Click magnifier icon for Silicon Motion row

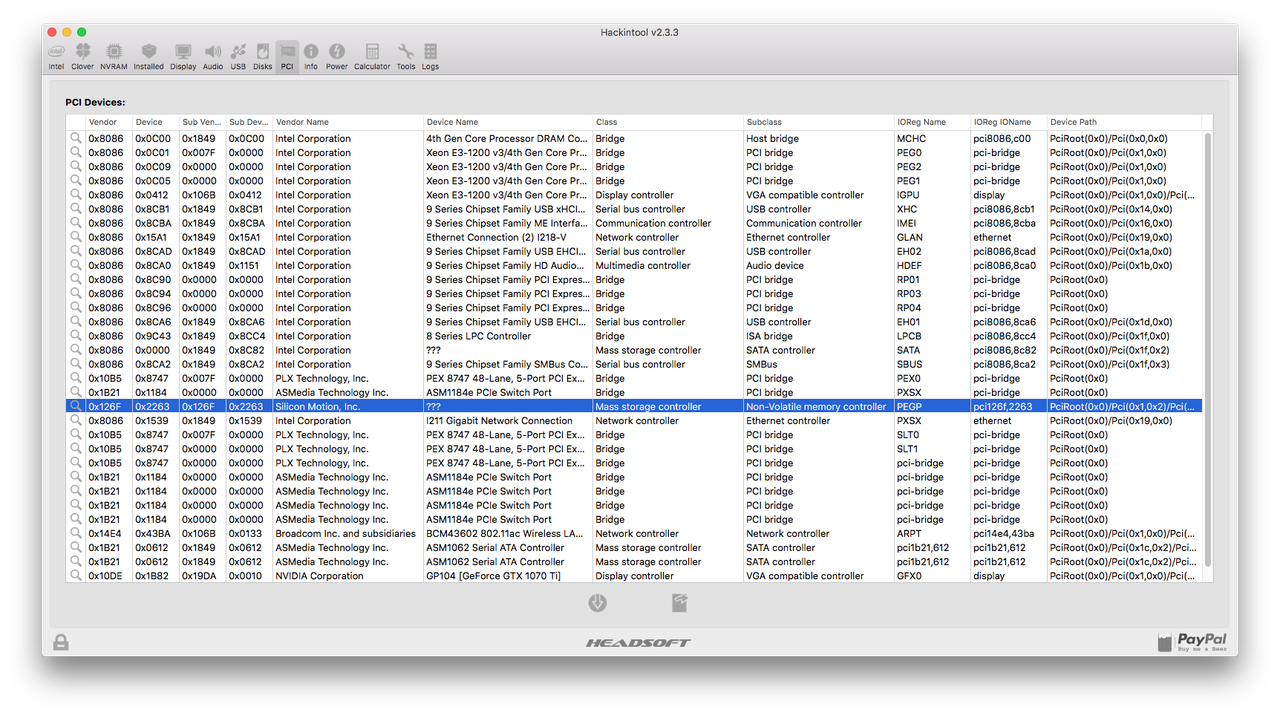[x=75, y=407]
